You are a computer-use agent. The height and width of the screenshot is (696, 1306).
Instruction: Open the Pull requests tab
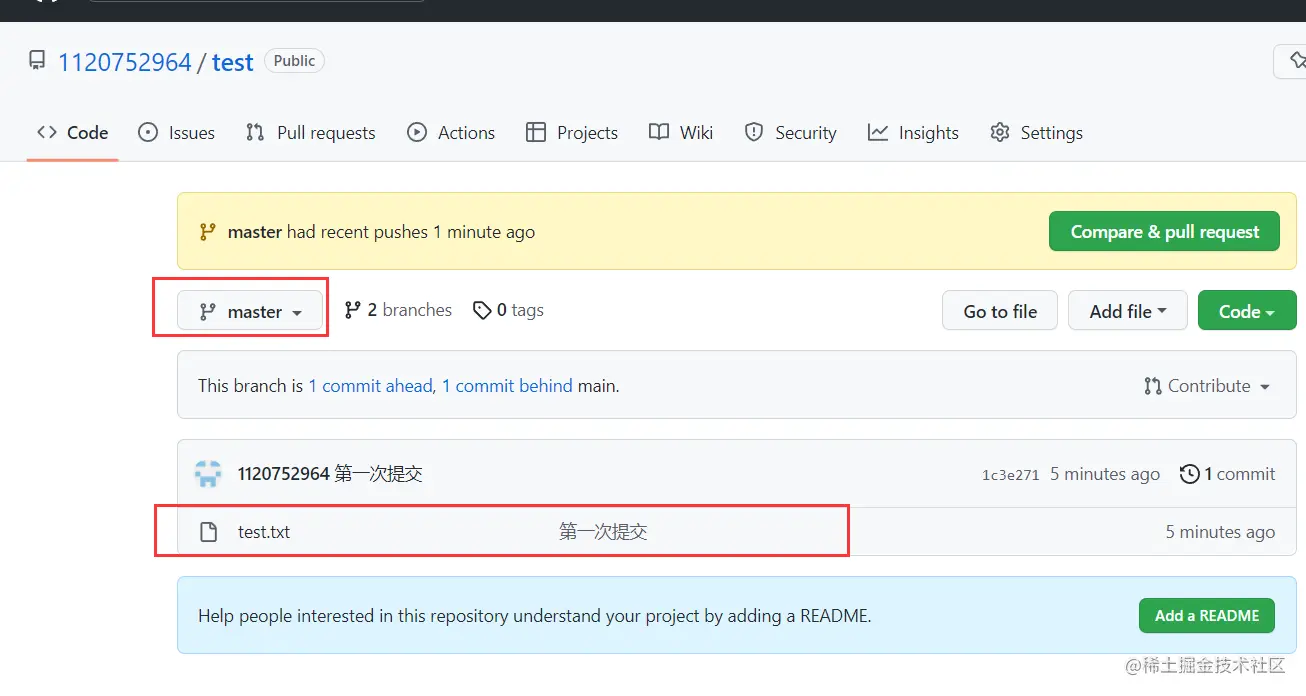[x=310, y=133]
